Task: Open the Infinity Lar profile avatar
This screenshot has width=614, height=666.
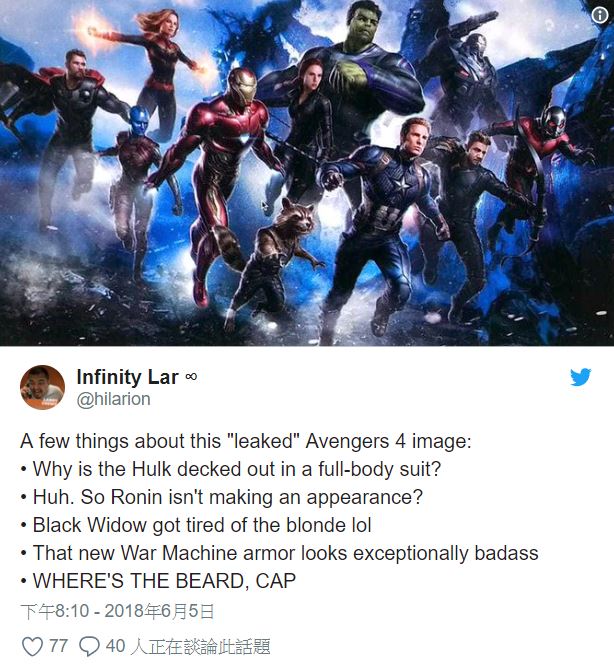Action: tap(42, 387)
